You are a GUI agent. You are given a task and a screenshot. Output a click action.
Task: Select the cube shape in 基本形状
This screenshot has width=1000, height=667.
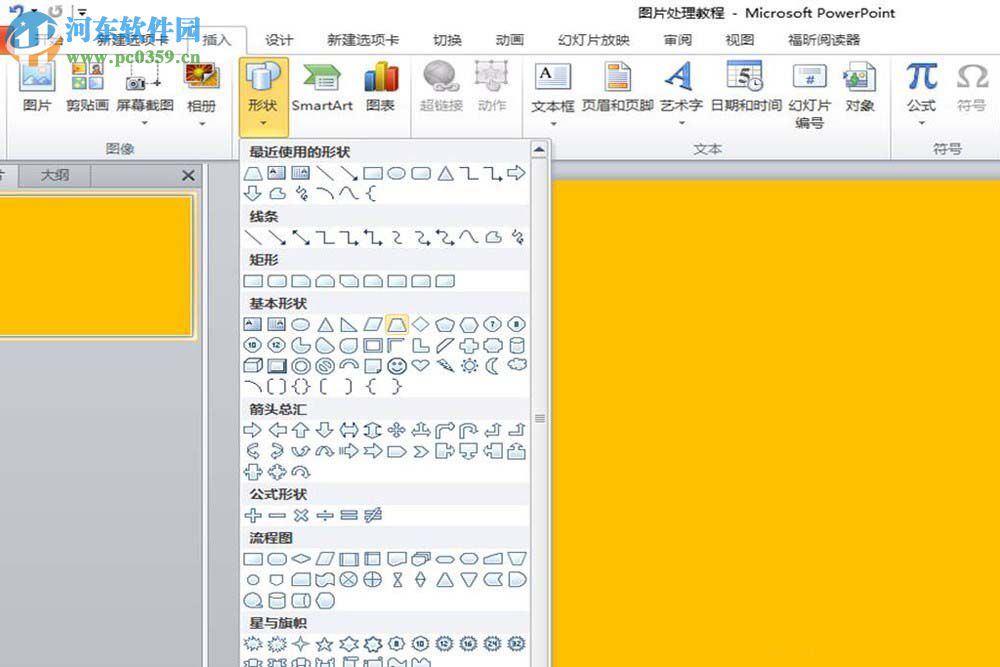pos(253,365)
